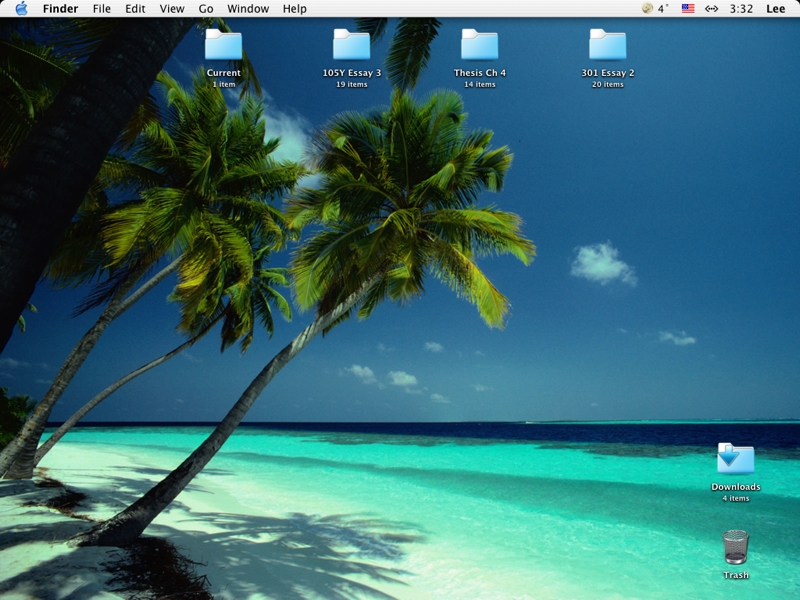
Task: Open the Window menu
Action: click(248, 9)
